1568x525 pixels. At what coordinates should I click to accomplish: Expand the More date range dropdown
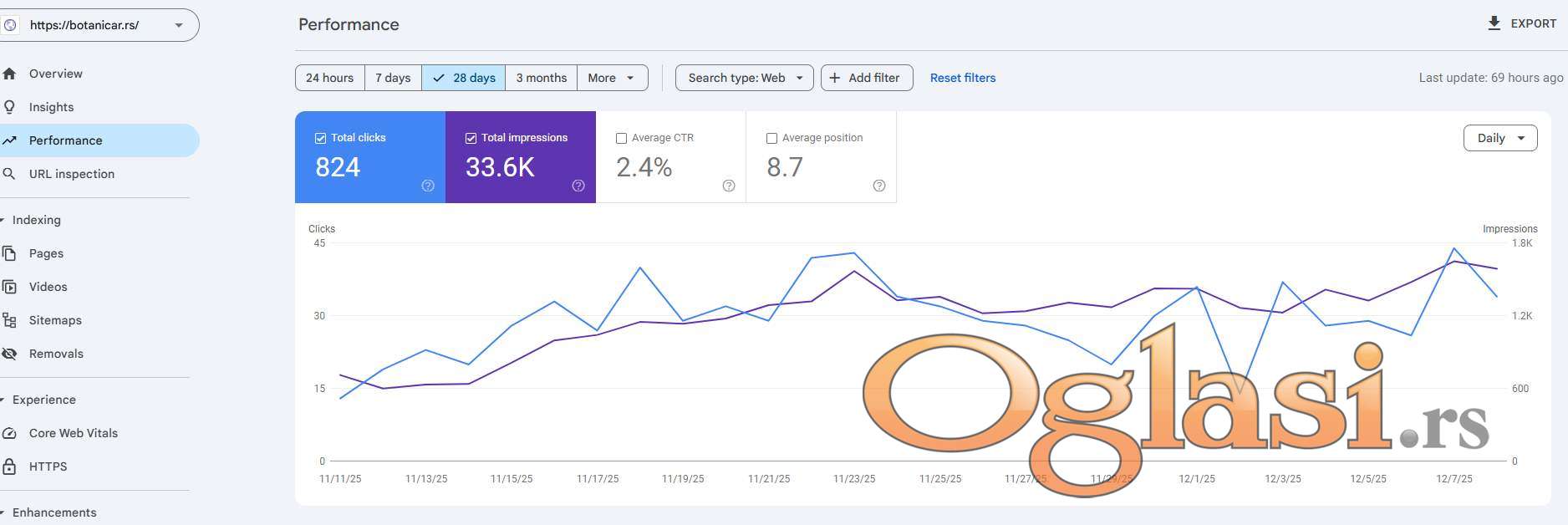click(x=612, y=78)
